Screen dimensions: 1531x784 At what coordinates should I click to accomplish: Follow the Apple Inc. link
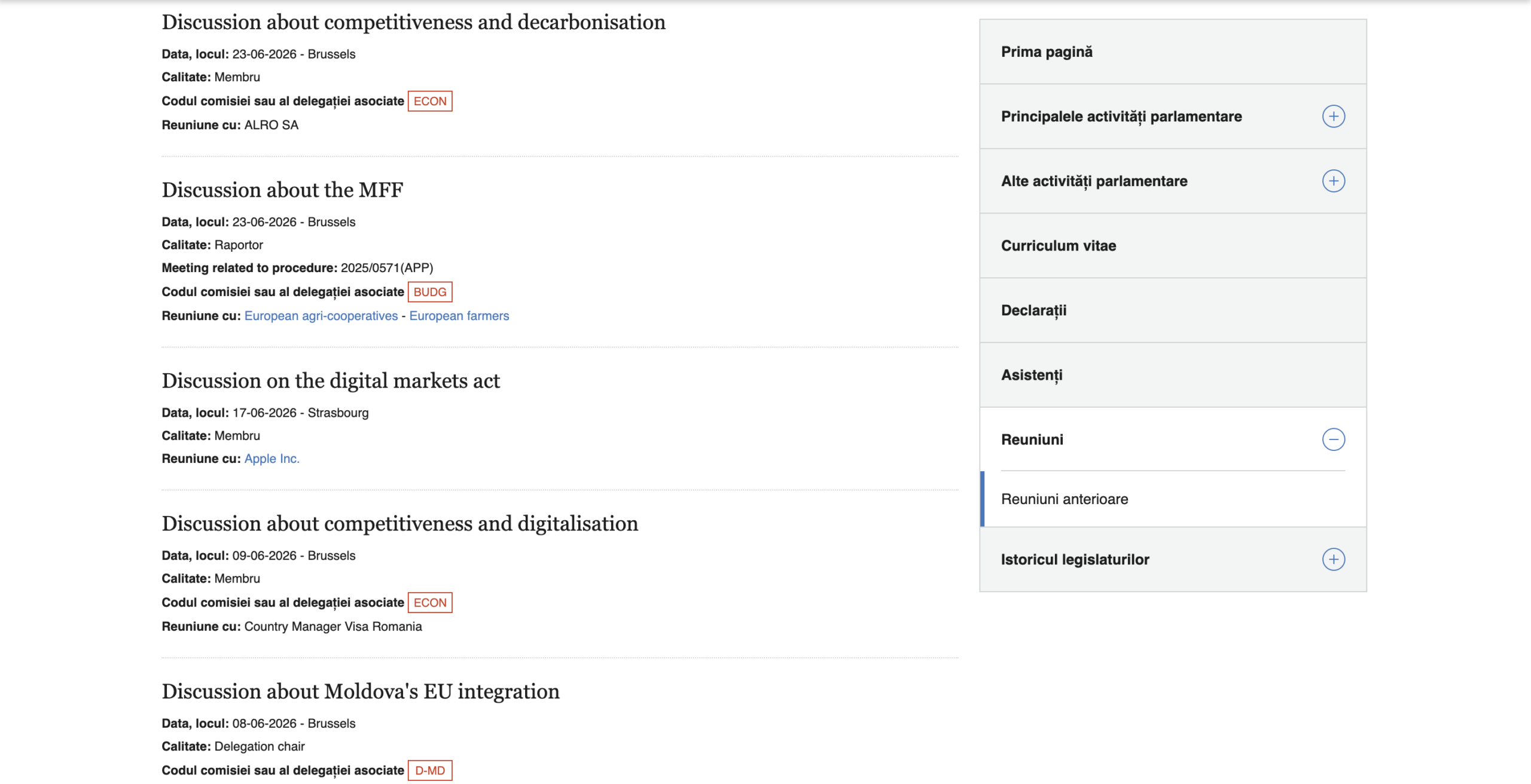point(272,459)
